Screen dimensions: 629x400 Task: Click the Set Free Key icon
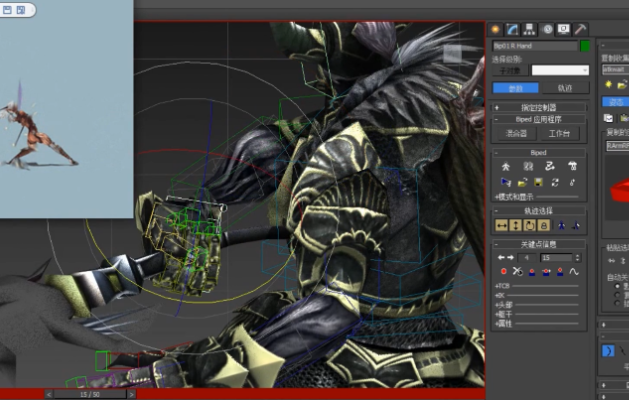(560, 272)
